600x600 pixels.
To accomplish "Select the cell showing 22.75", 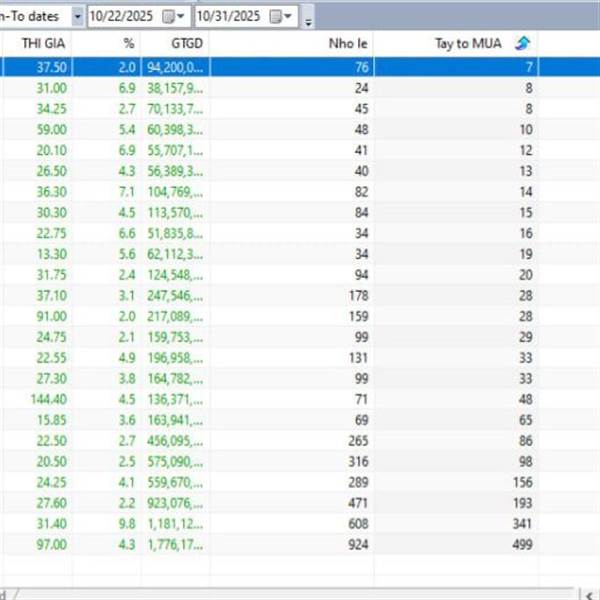I will pos(52,233).
